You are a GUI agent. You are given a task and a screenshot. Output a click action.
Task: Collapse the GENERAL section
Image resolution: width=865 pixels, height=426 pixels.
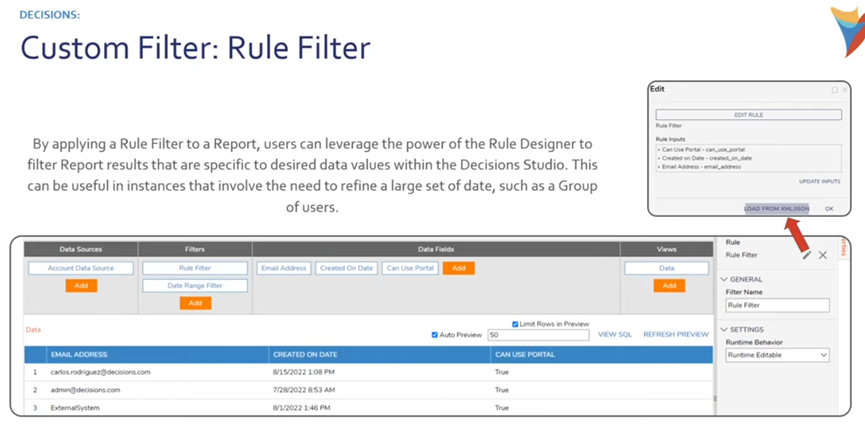point(724,279)
